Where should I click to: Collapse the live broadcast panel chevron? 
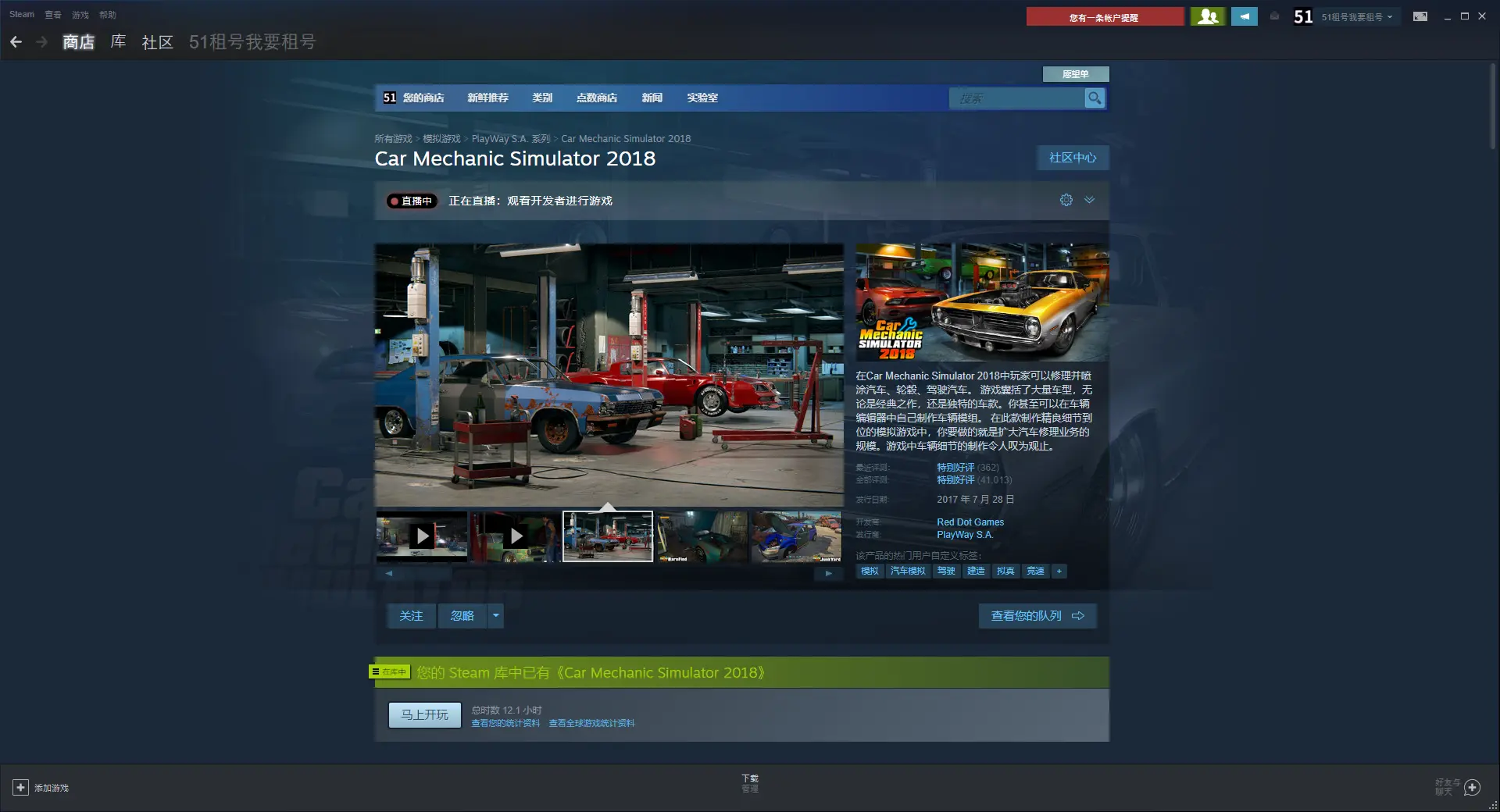1089,200
